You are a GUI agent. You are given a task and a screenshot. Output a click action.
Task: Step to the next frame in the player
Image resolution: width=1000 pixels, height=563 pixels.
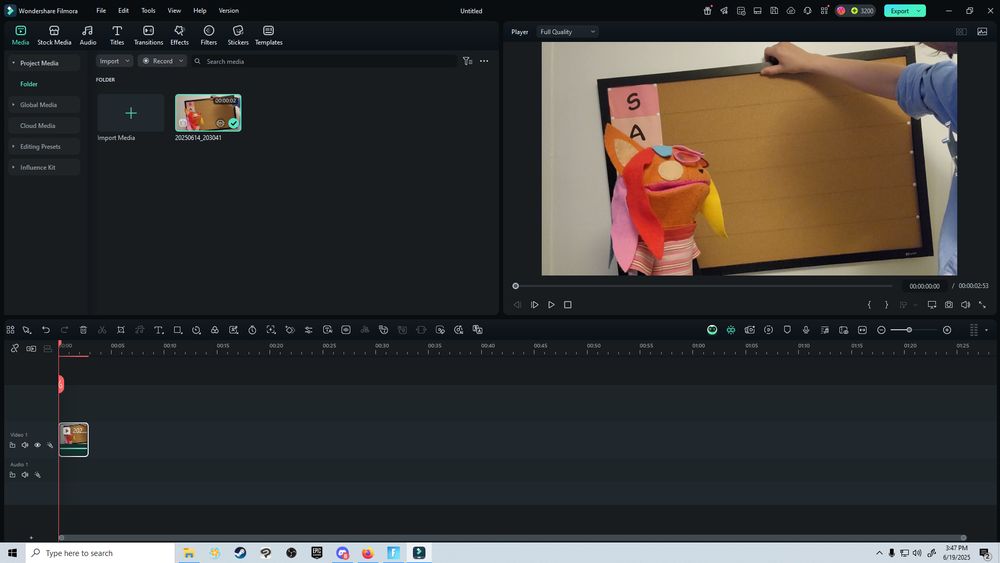[534, 305]
